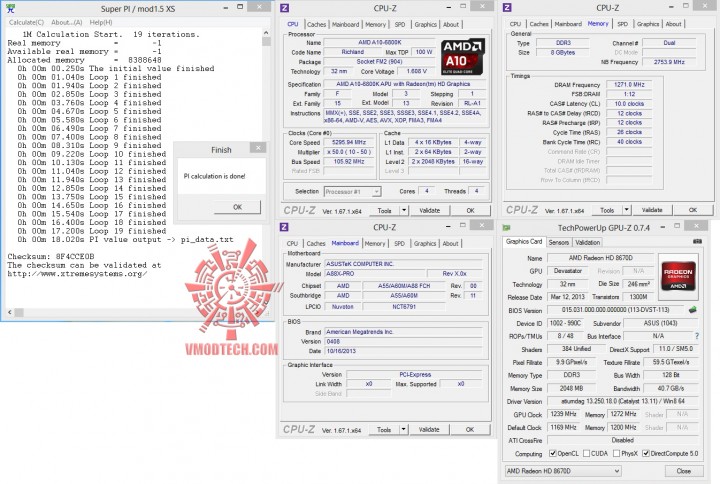Viewport: 720px width, 484px height.
Task: Switch to Memory tab in Mainboard-tab CPU-Z window
Action: (375, 243)
